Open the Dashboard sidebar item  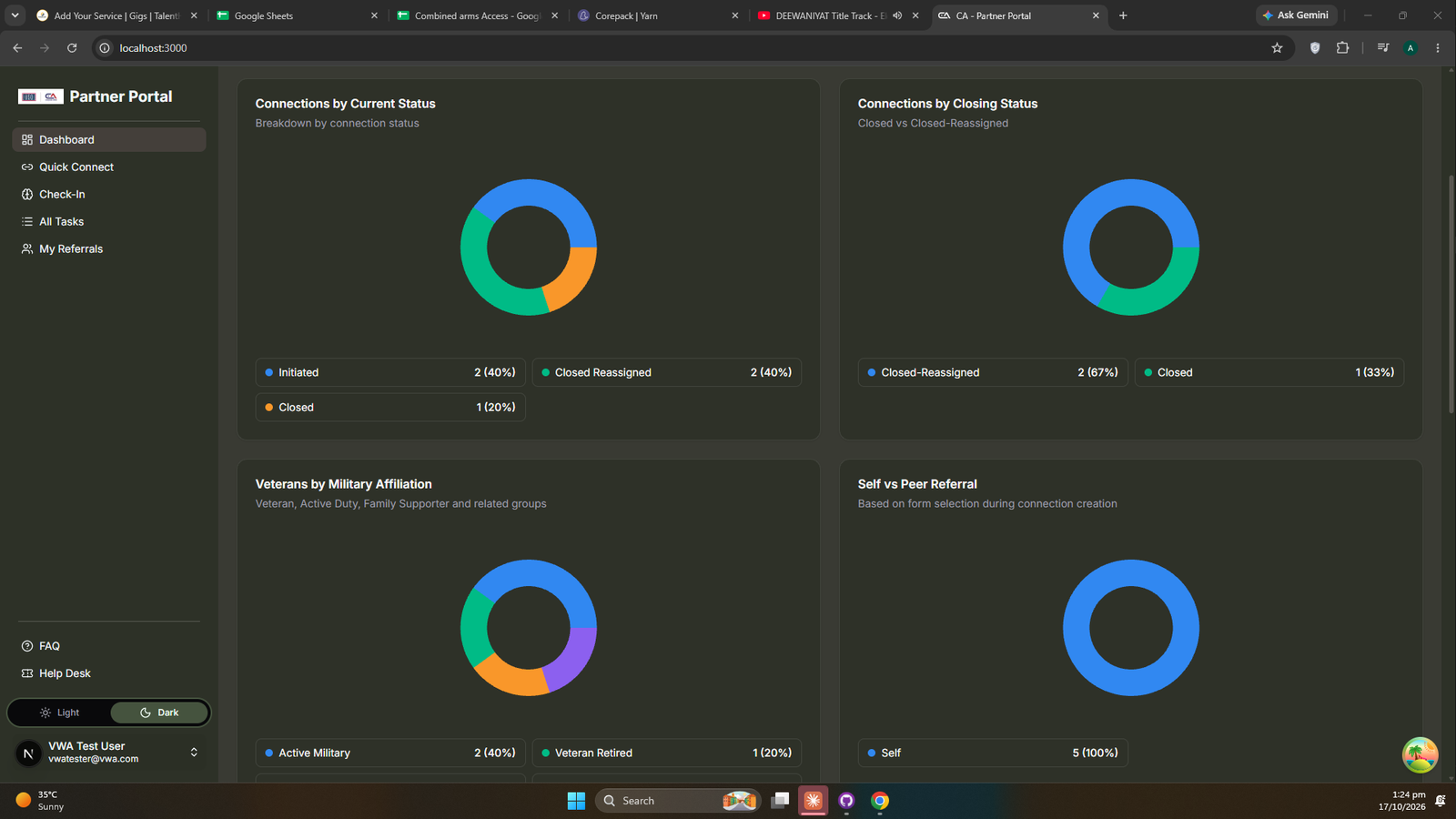tap(109, 139)
